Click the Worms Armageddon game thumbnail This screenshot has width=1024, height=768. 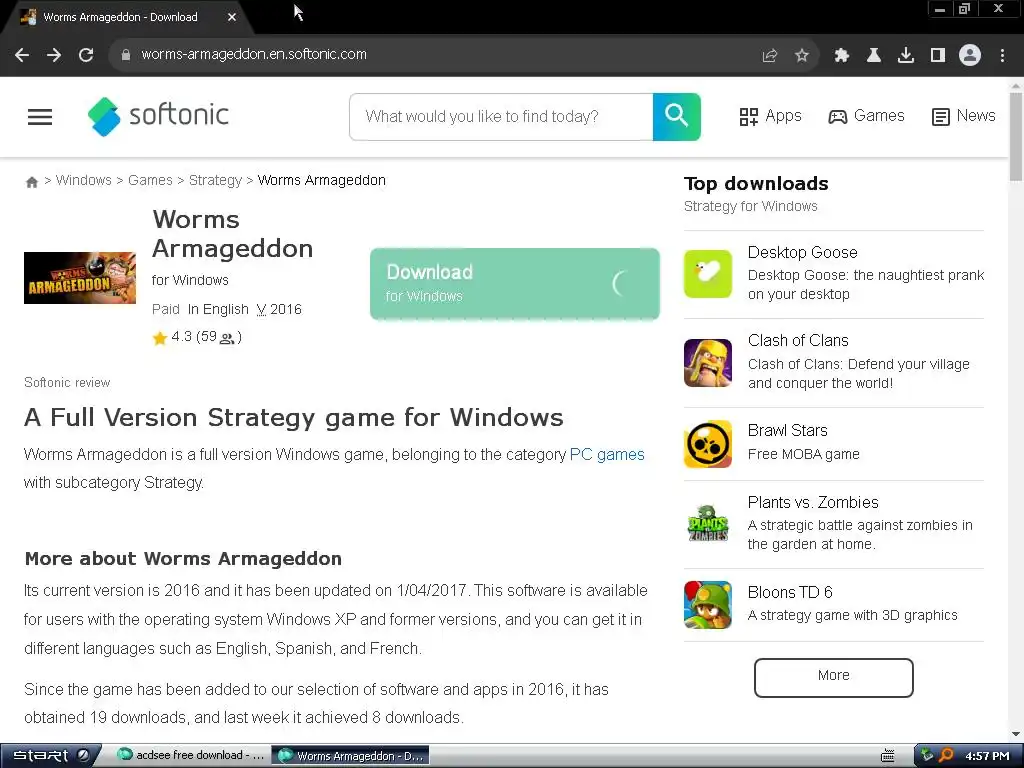pyautogui.click(x=80, y=278)
